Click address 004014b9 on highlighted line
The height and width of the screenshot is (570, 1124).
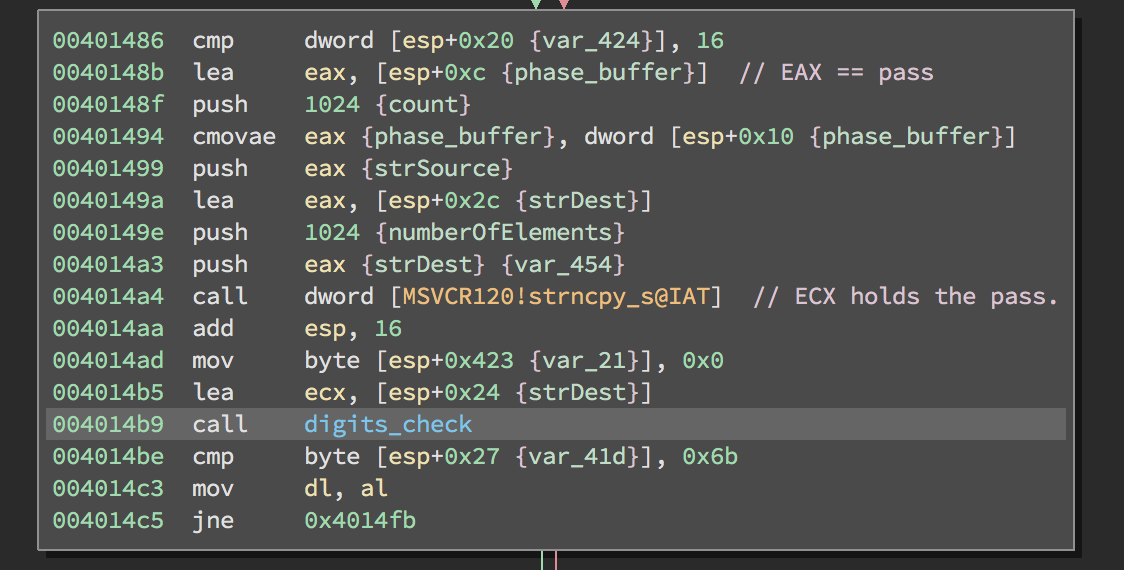coord(108,424)
